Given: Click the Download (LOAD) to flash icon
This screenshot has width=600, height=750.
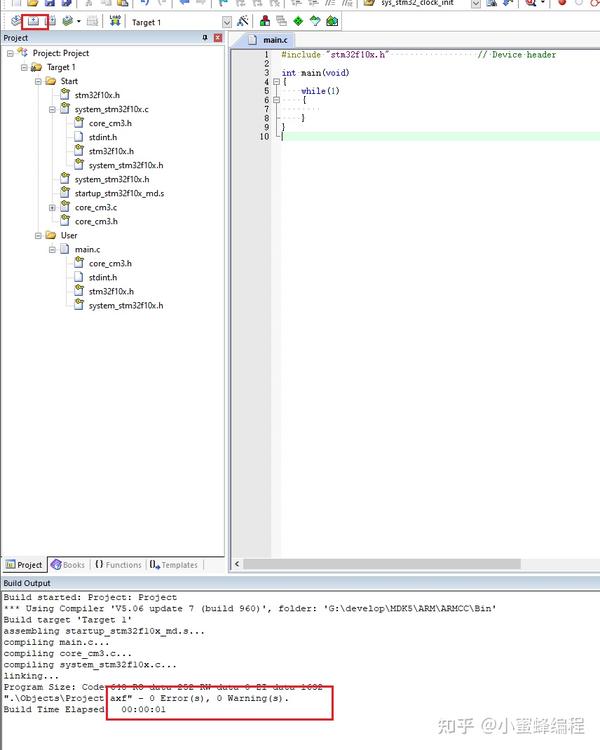Looking at the screenshot, I should (x=115, y=21).
